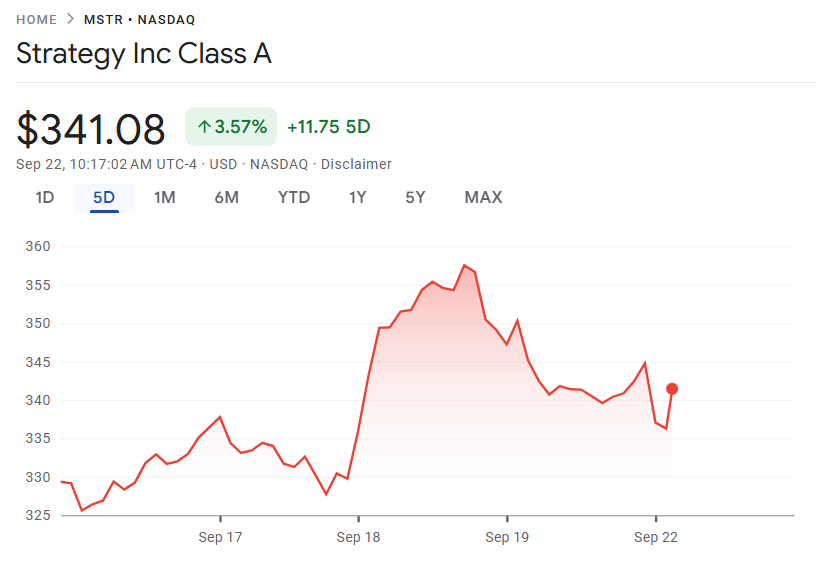Click the green 3.57% change badge

pyautogui.click(x=231, y=127)
